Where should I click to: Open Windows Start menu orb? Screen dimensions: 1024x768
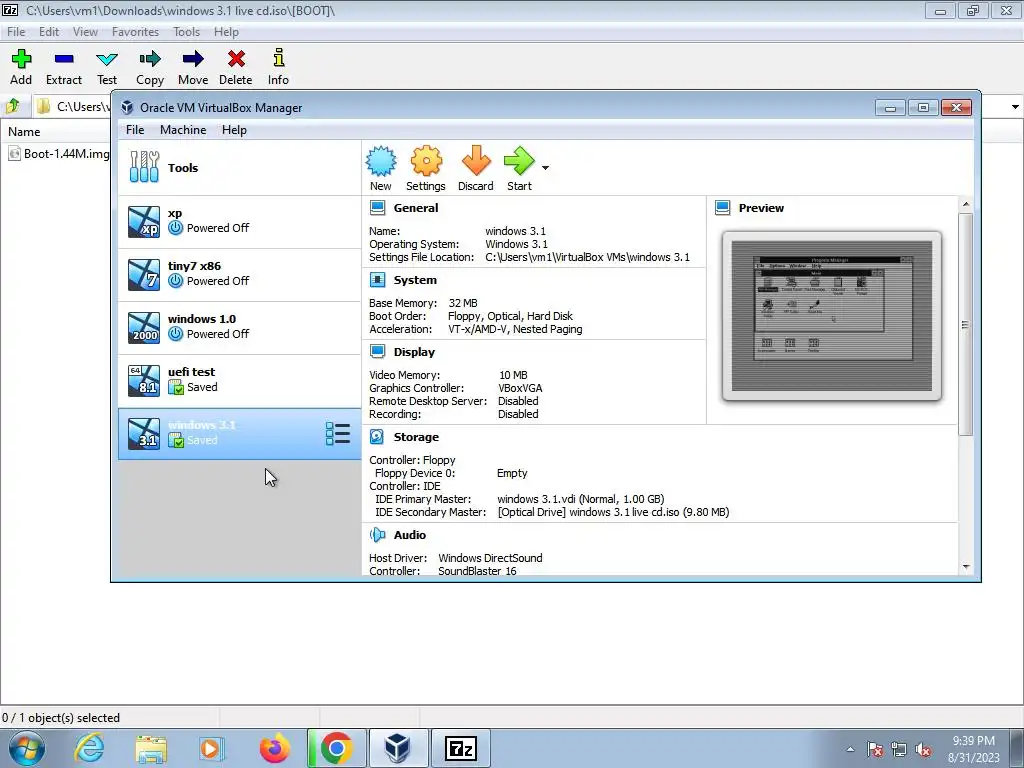pyautogui.click(x=27, y=748)
